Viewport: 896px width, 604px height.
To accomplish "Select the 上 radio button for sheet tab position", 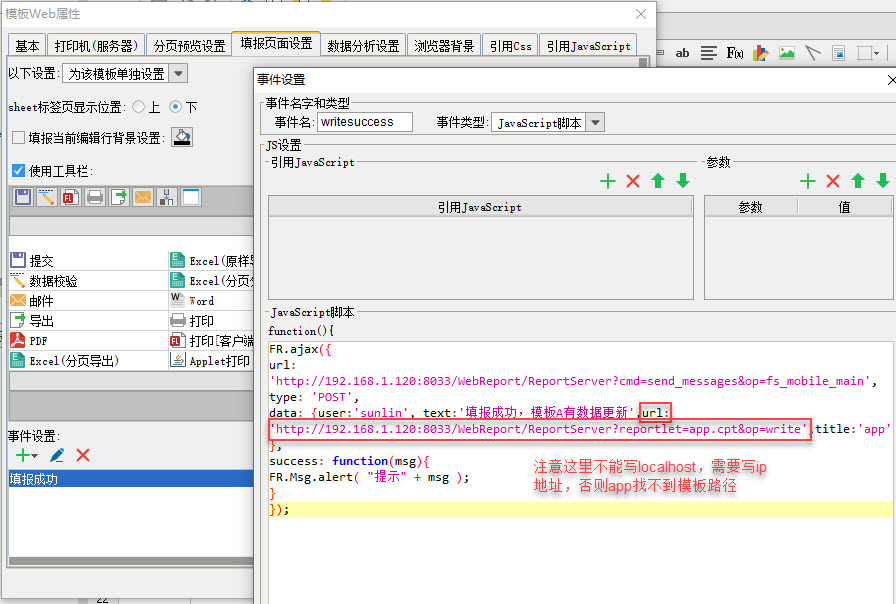I will coord(138,107).
